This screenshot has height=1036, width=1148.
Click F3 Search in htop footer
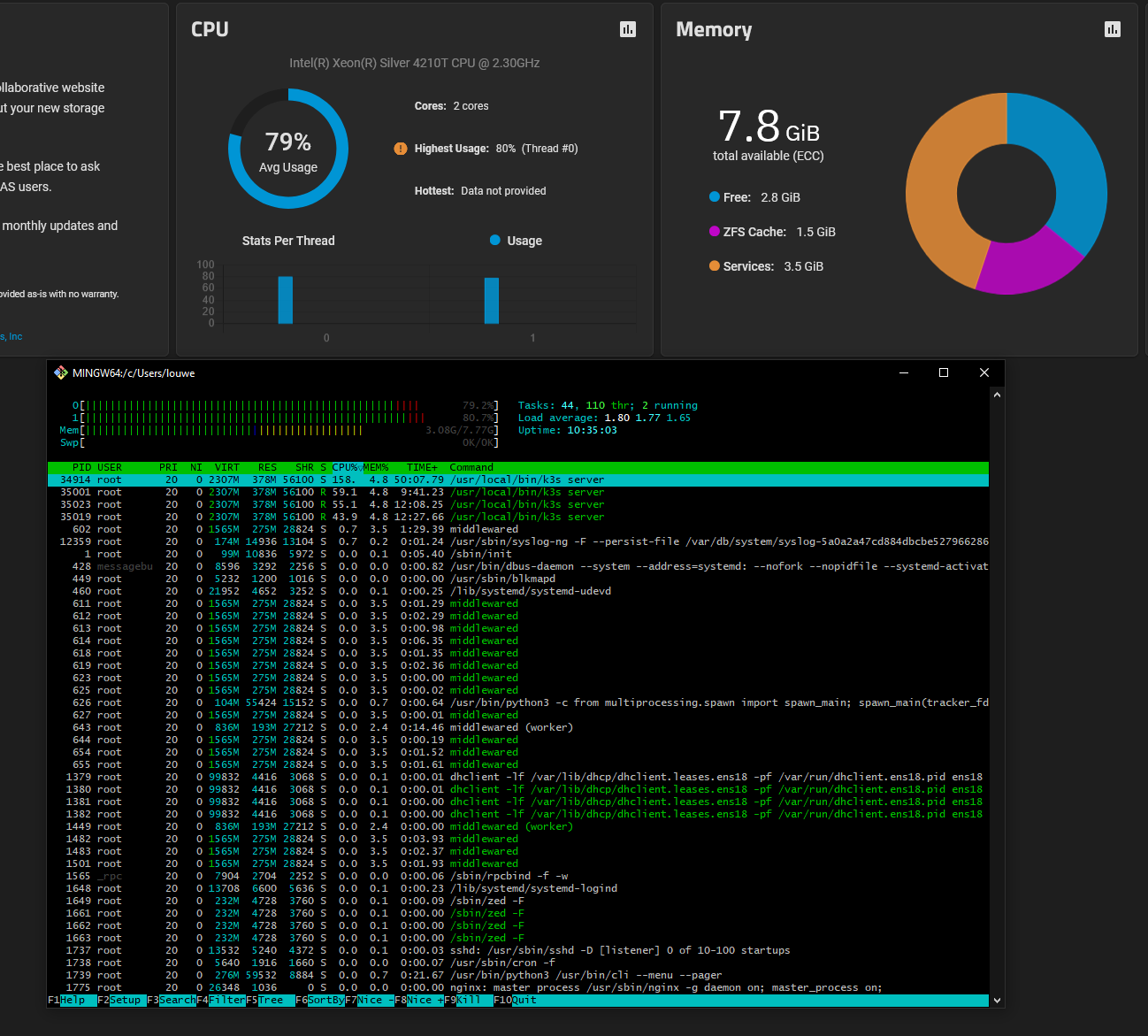coord(172,1000)
